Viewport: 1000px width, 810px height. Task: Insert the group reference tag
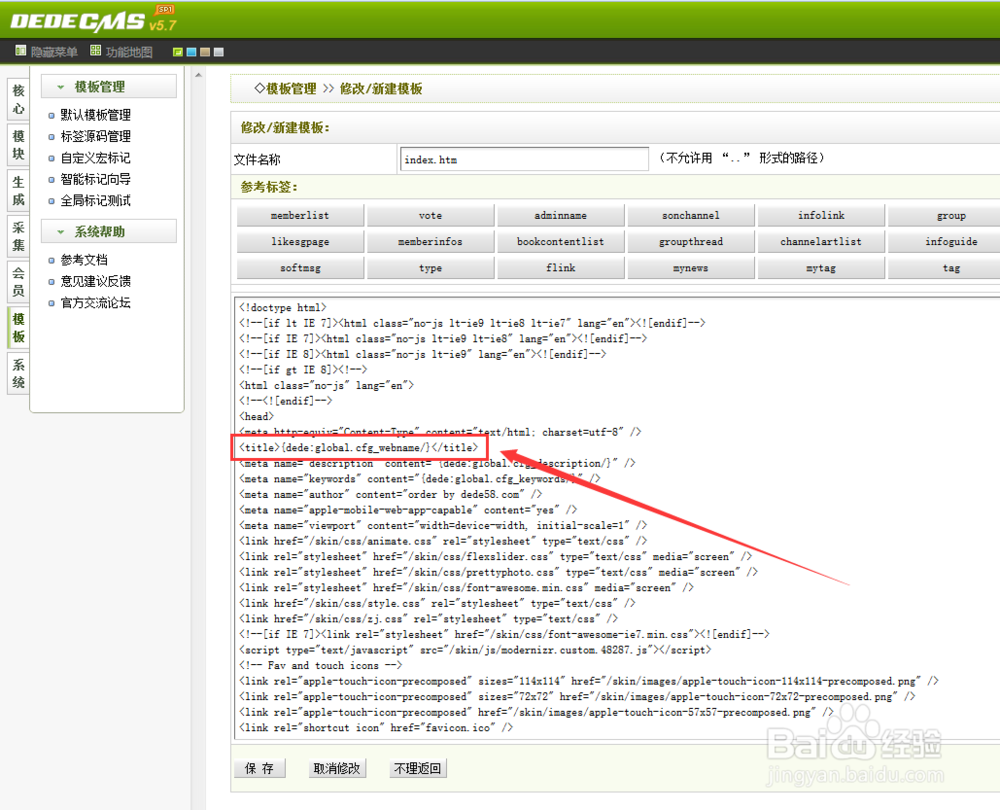point(944,216)
